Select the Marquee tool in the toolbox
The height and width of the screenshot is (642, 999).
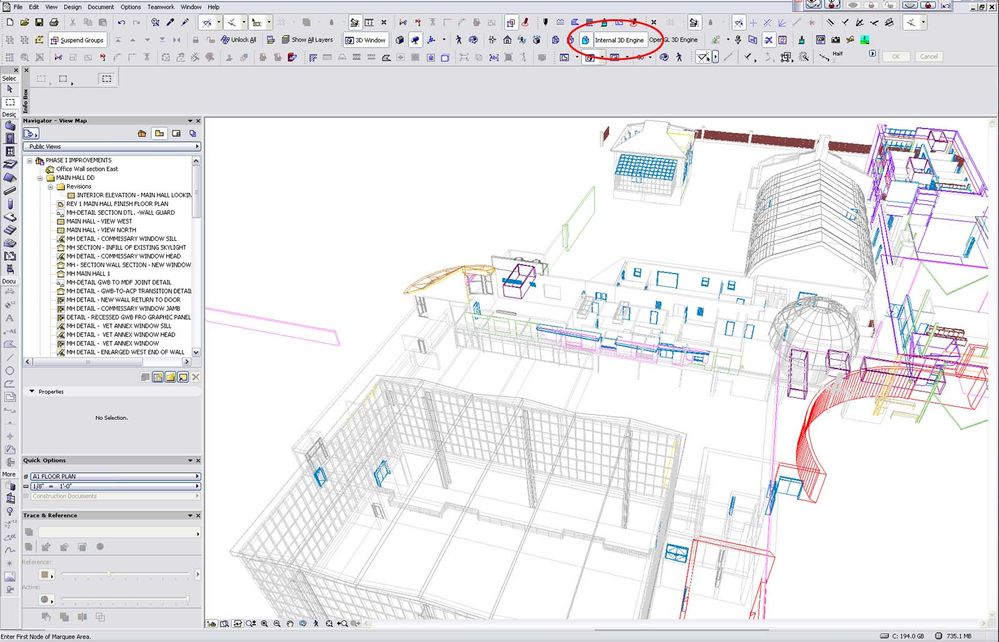10,102
